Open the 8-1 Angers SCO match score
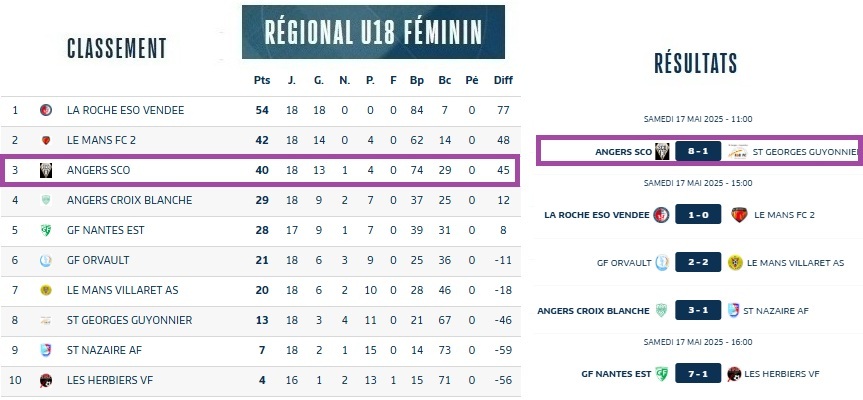This screenshot has height=400, width=863. point(697,152)
